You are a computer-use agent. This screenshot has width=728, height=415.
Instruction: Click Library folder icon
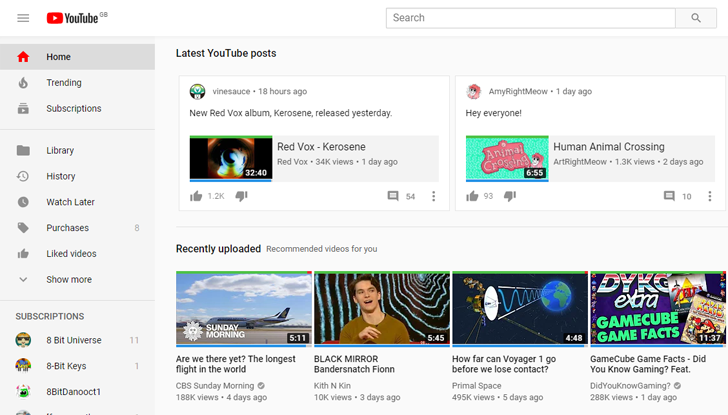(x=23, y=150)
